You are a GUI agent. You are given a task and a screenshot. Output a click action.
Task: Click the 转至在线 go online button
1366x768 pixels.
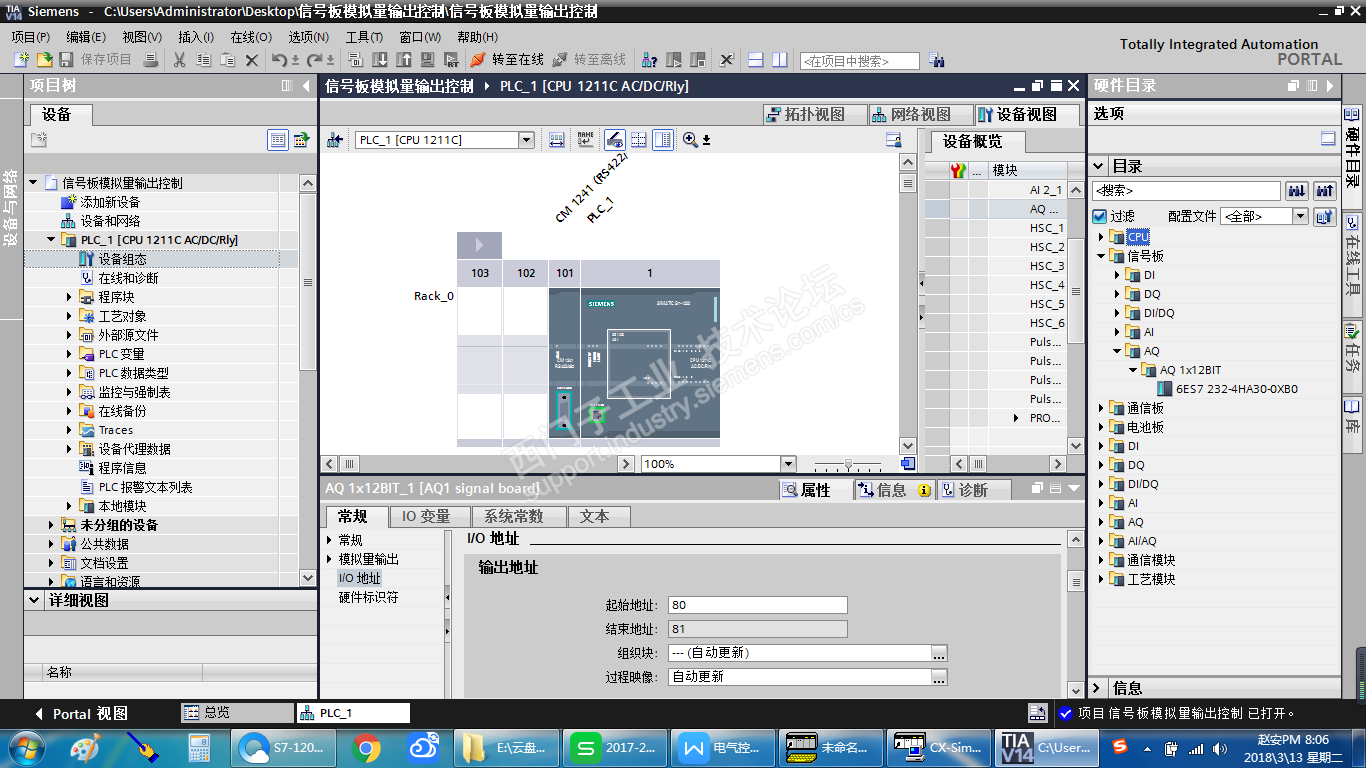point(507,60)
